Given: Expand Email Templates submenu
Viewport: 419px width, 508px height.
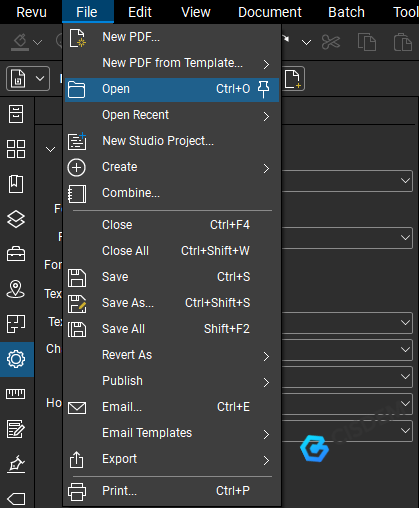Looking at the screenshot, I should tap(172, 433).
